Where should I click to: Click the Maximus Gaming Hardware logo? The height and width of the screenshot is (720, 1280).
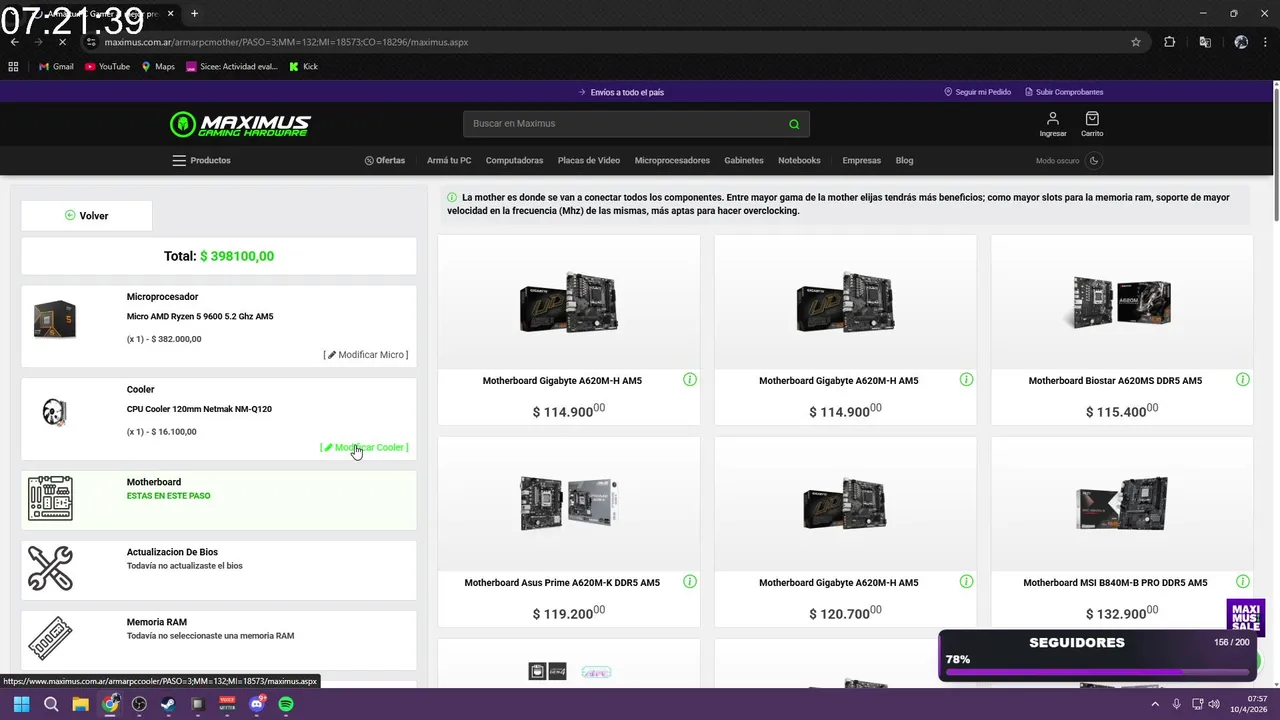(240, 124)
